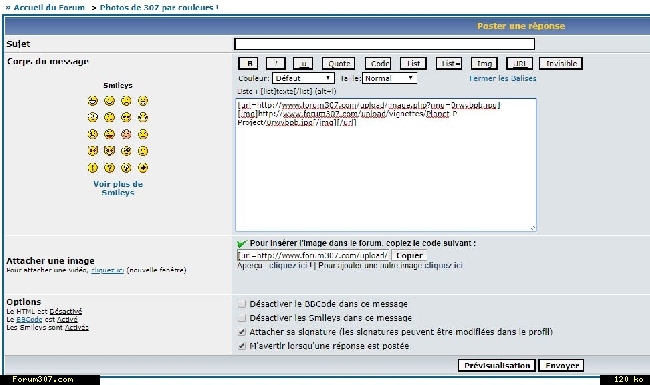Insert the arrow smiley

tap(143, 168)
